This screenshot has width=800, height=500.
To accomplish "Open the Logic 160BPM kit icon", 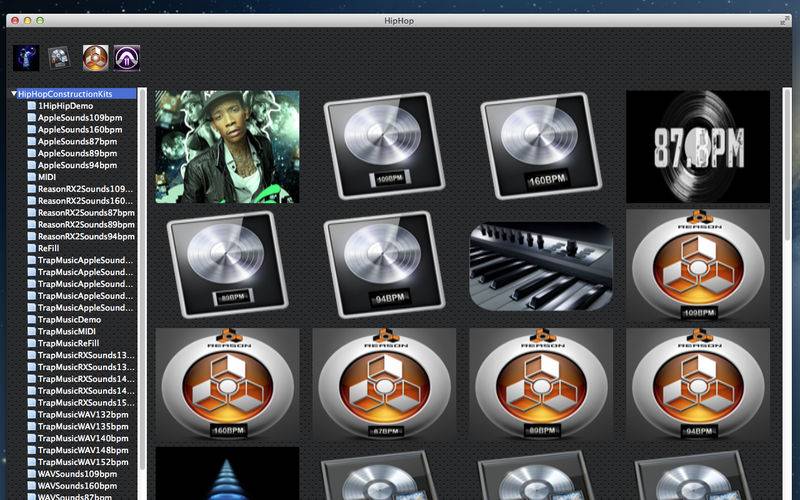I will 541,145.
